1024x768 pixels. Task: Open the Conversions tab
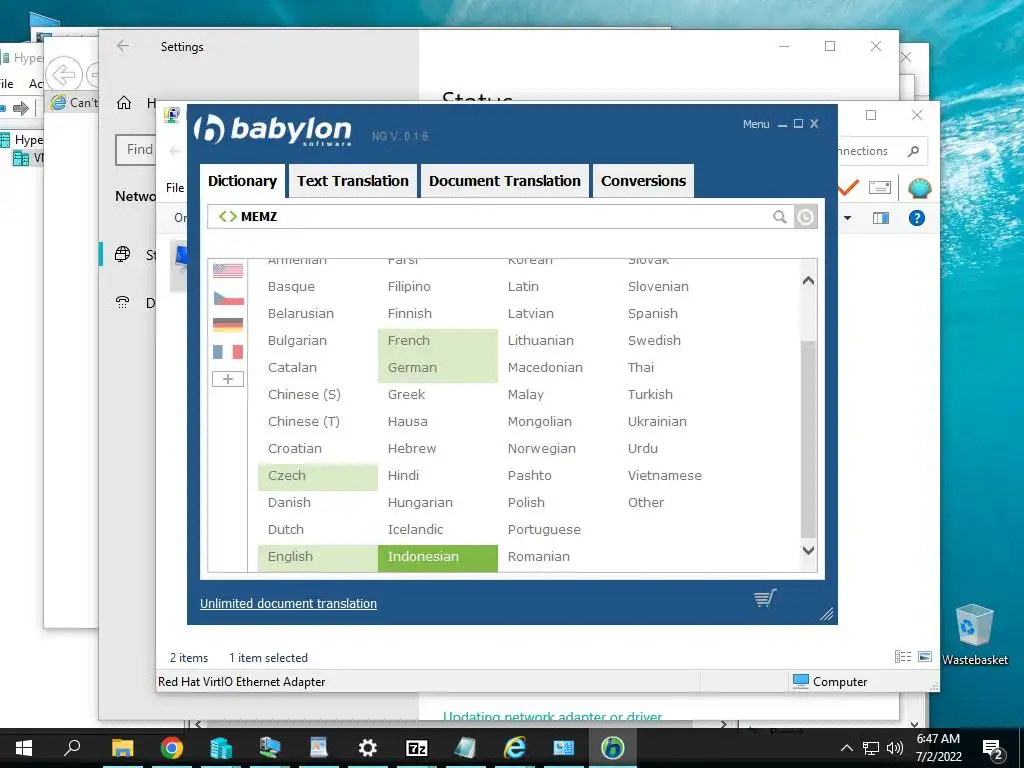coord(643,181)
